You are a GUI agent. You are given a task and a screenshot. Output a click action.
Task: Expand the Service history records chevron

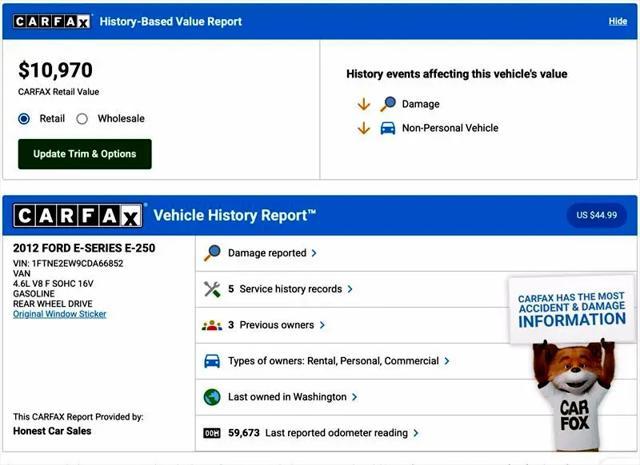(350, 289)
